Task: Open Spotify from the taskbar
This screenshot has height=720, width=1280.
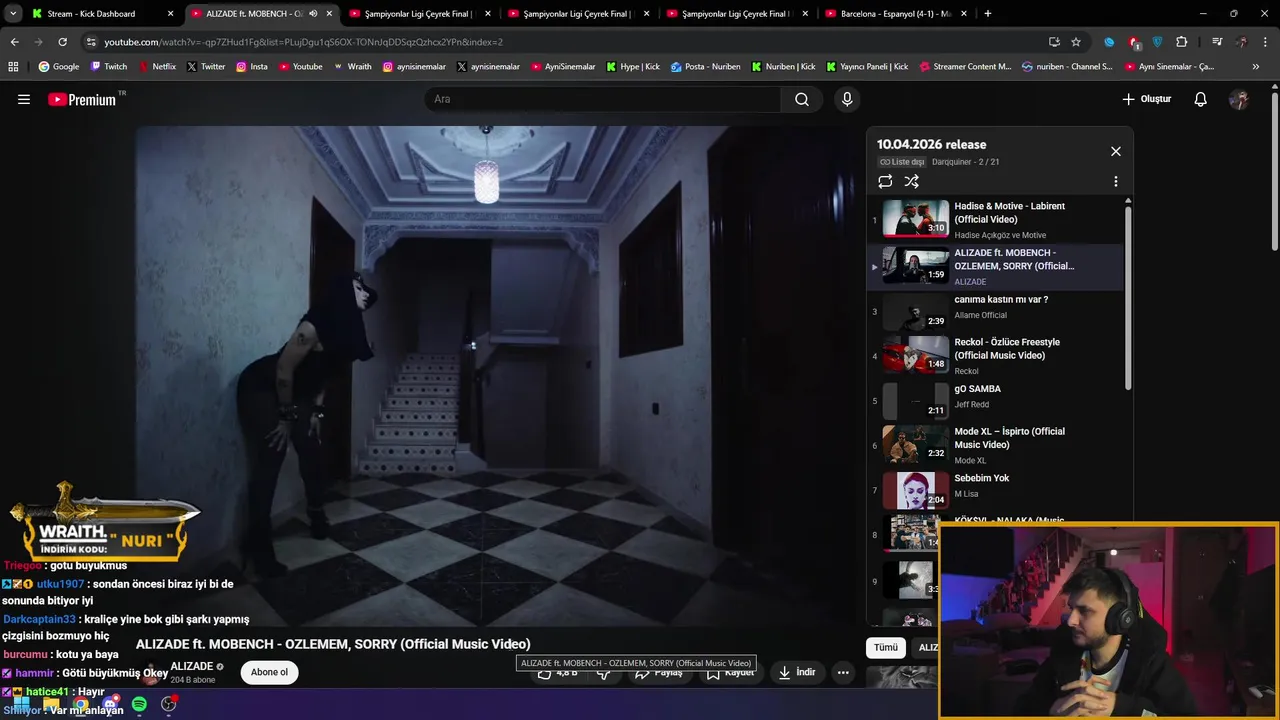Action: coord(139,704)
